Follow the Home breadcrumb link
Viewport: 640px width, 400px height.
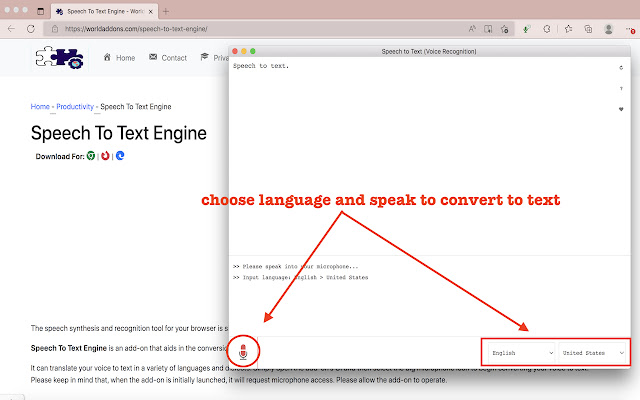40,107
